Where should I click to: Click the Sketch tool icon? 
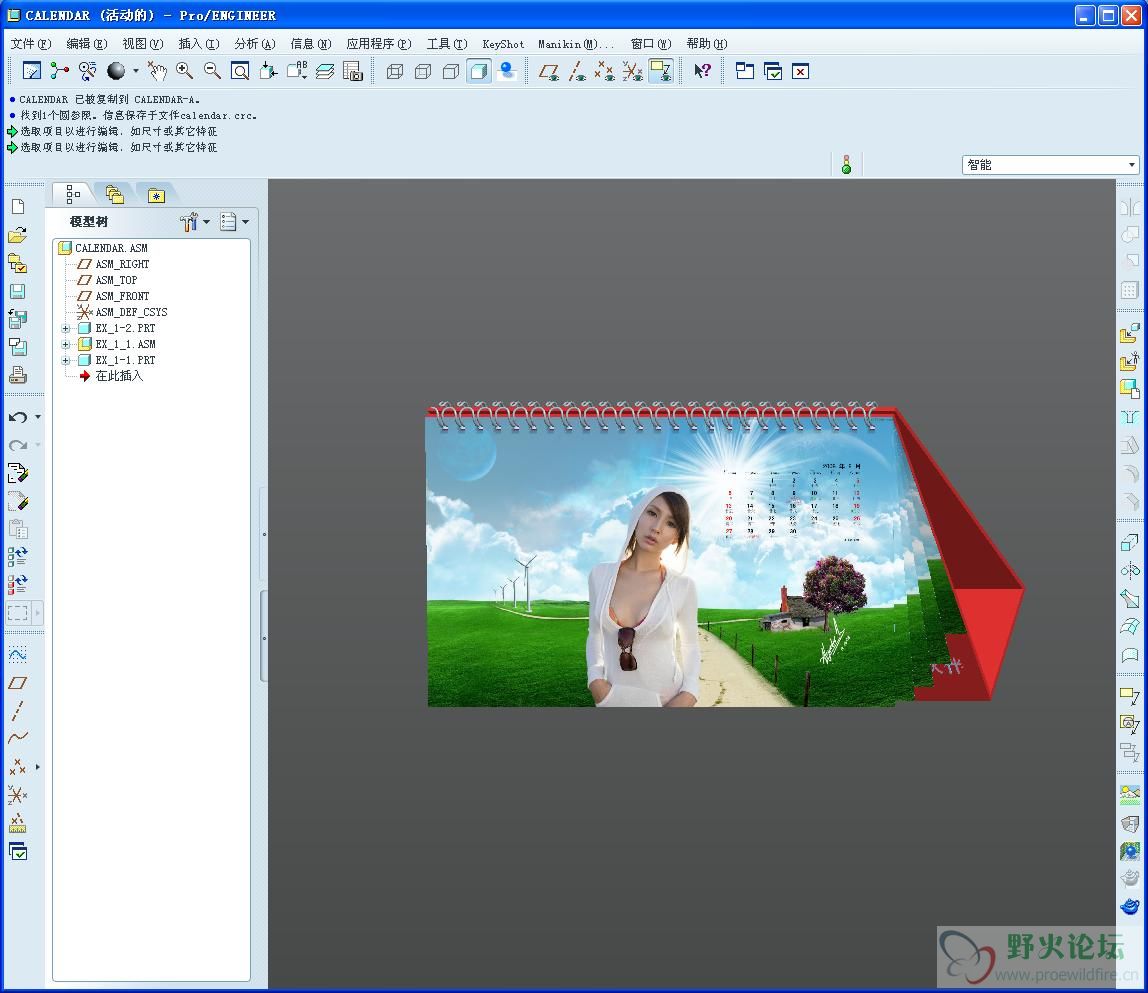(x=18, y=654)
